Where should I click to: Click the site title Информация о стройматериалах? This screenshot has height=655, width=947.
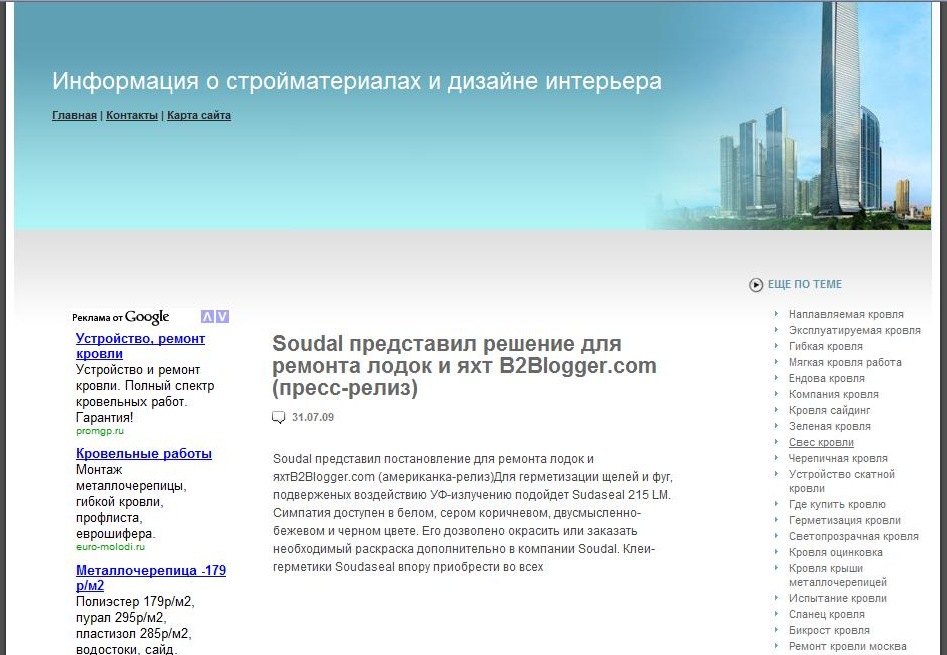tap(356, 81)
